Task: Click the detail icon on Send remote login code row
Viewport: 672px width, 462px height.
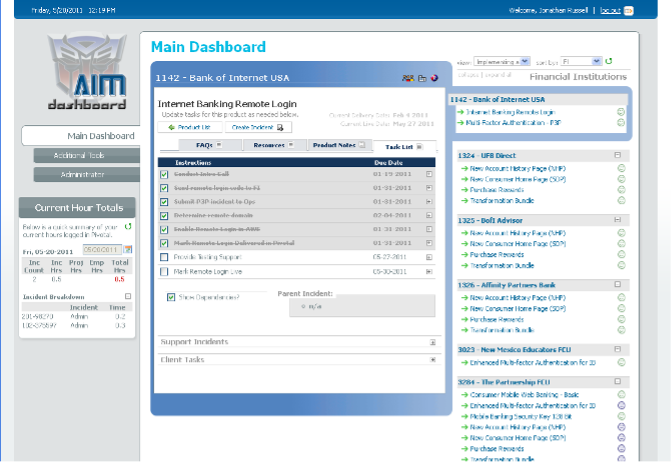Action: click(429, 188)
